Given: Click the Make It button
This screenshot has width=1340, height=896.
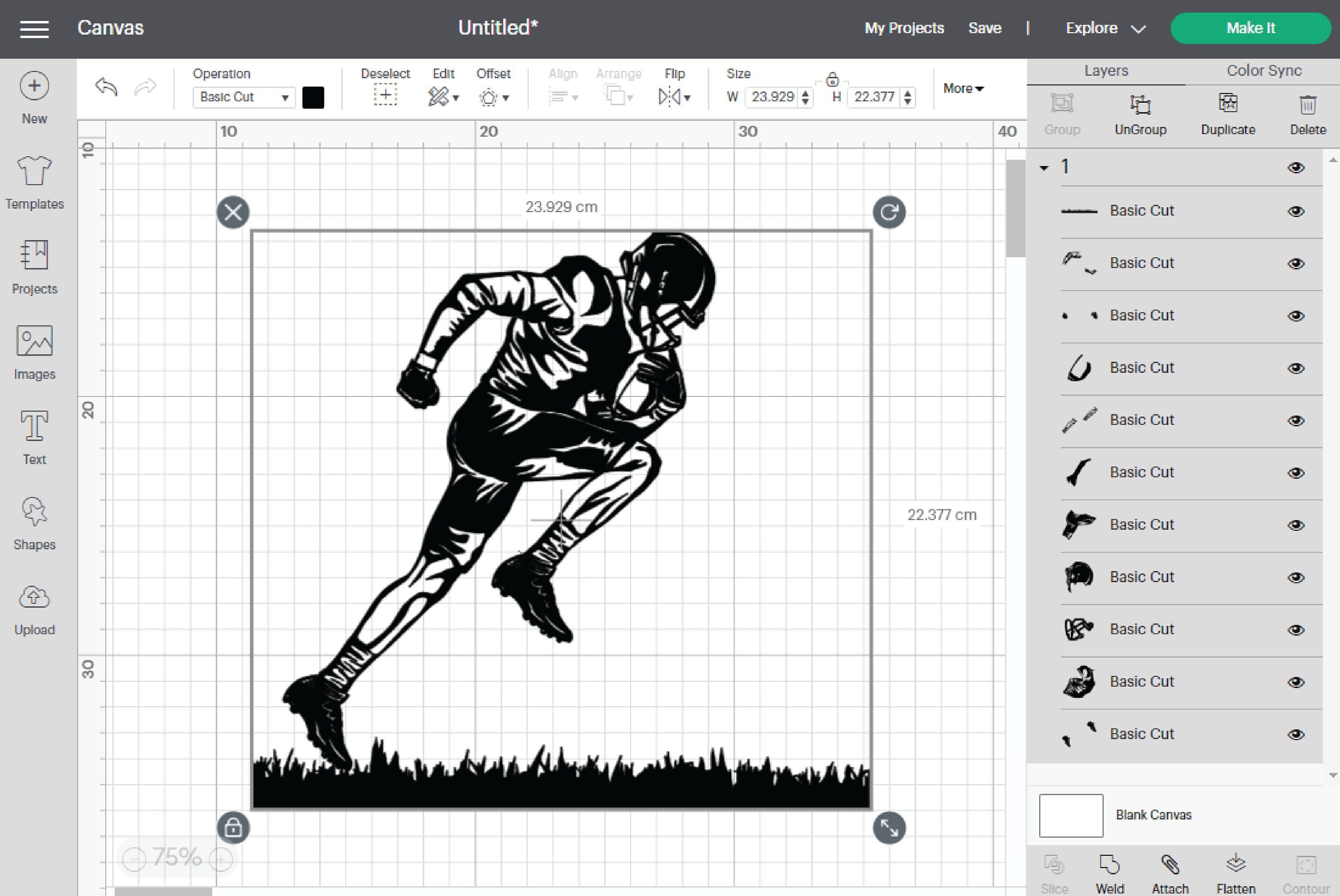Looking at the screenshot, I should click(x=1250, y=27).
